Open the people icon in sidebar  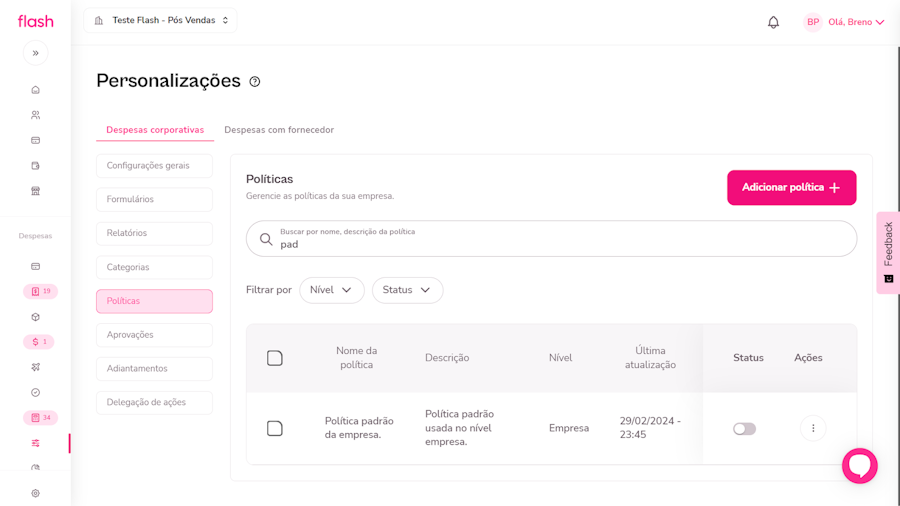point(35,115)
